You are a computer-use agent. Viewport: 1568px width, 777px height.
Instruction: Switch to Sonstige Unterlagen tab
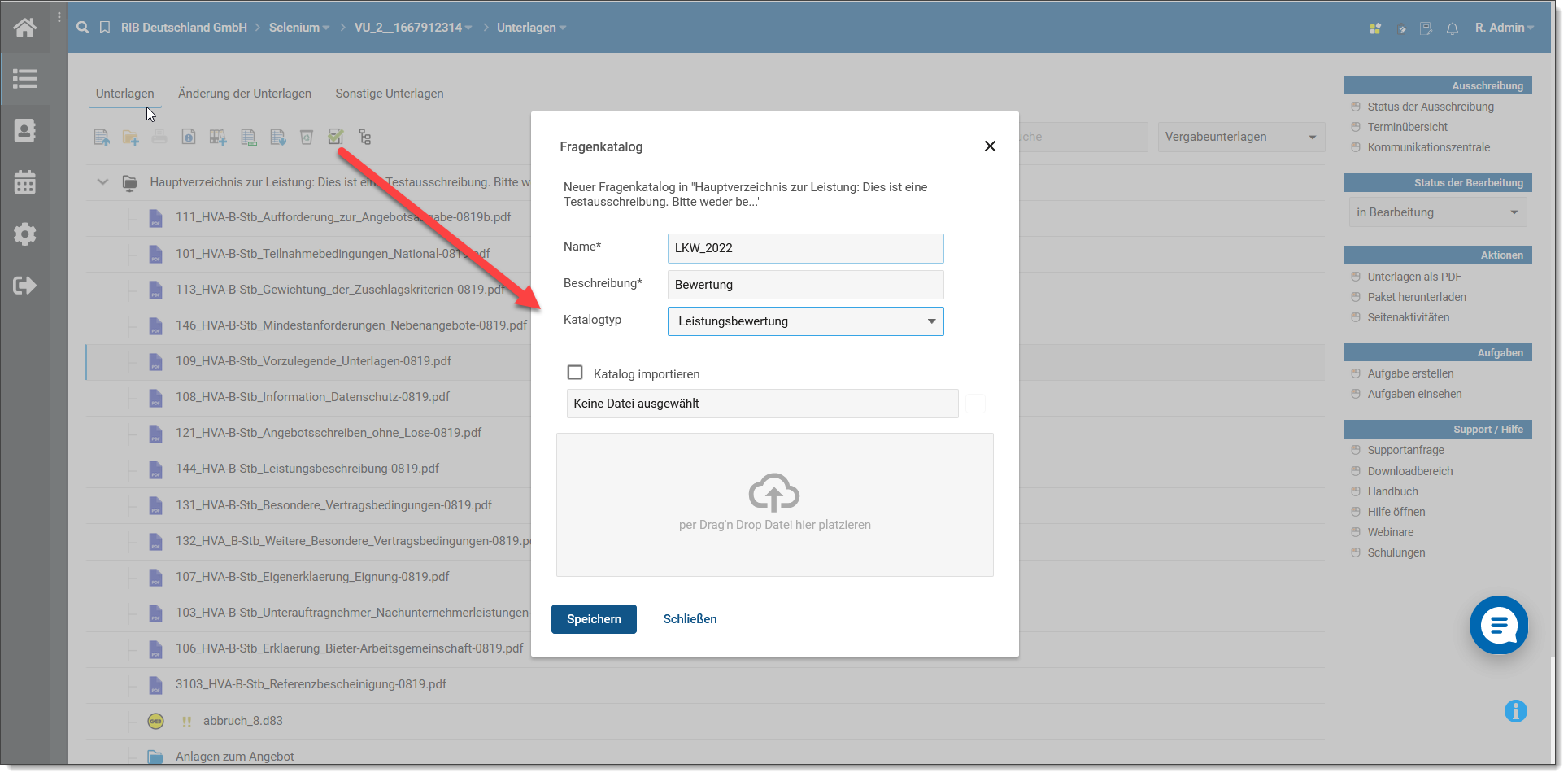tap(390, 94)
